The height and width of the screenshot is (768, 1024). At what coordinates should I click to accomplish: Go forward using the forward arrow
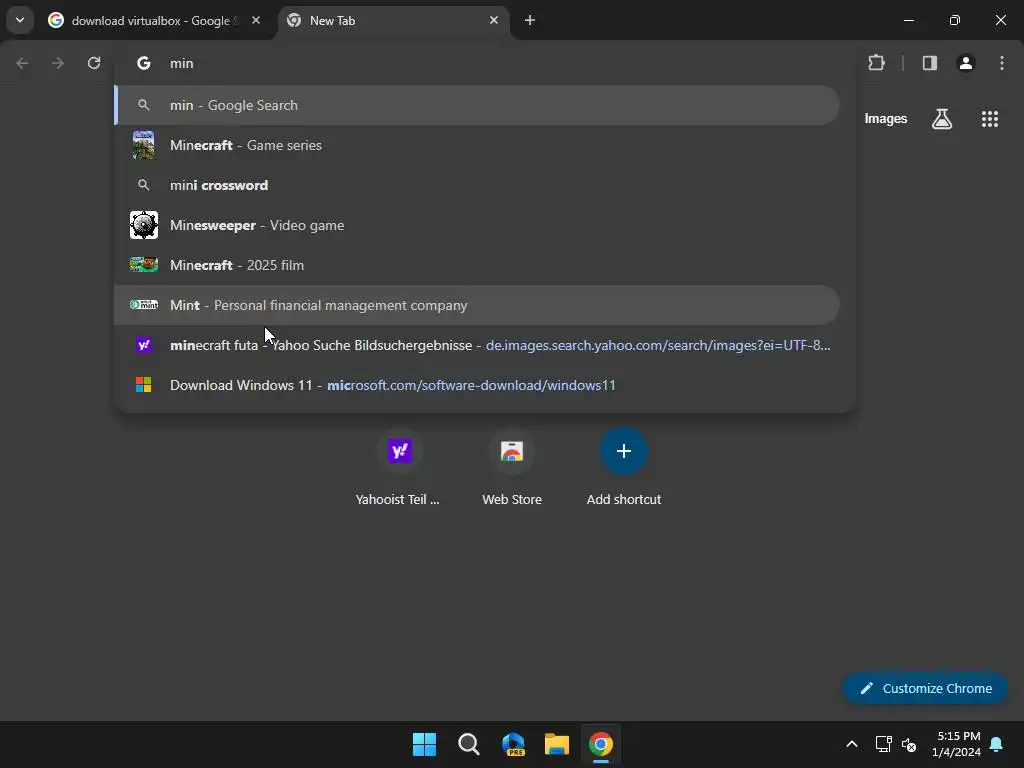tap(57, 63)
